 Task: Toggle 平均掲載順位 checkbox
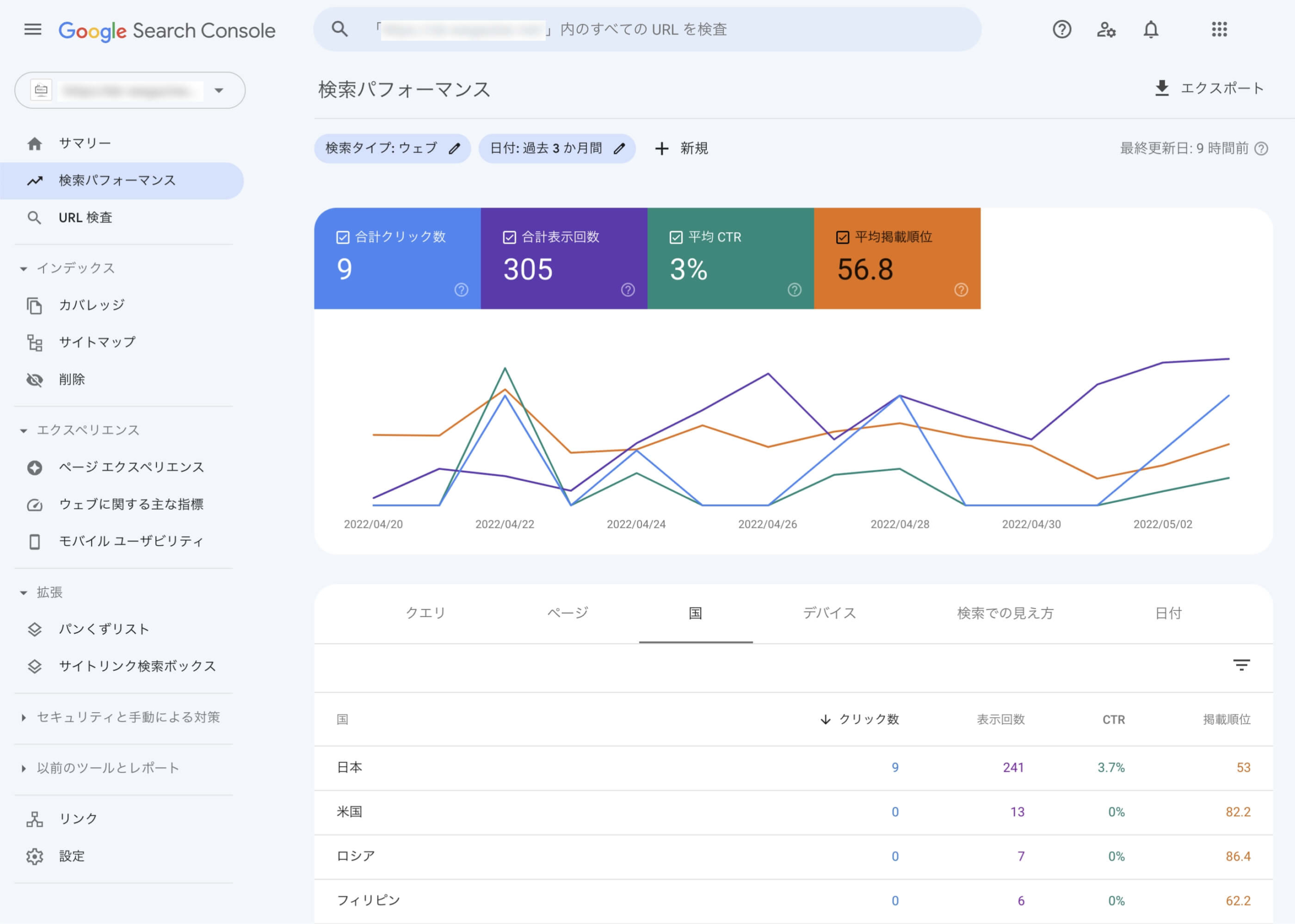843,237
